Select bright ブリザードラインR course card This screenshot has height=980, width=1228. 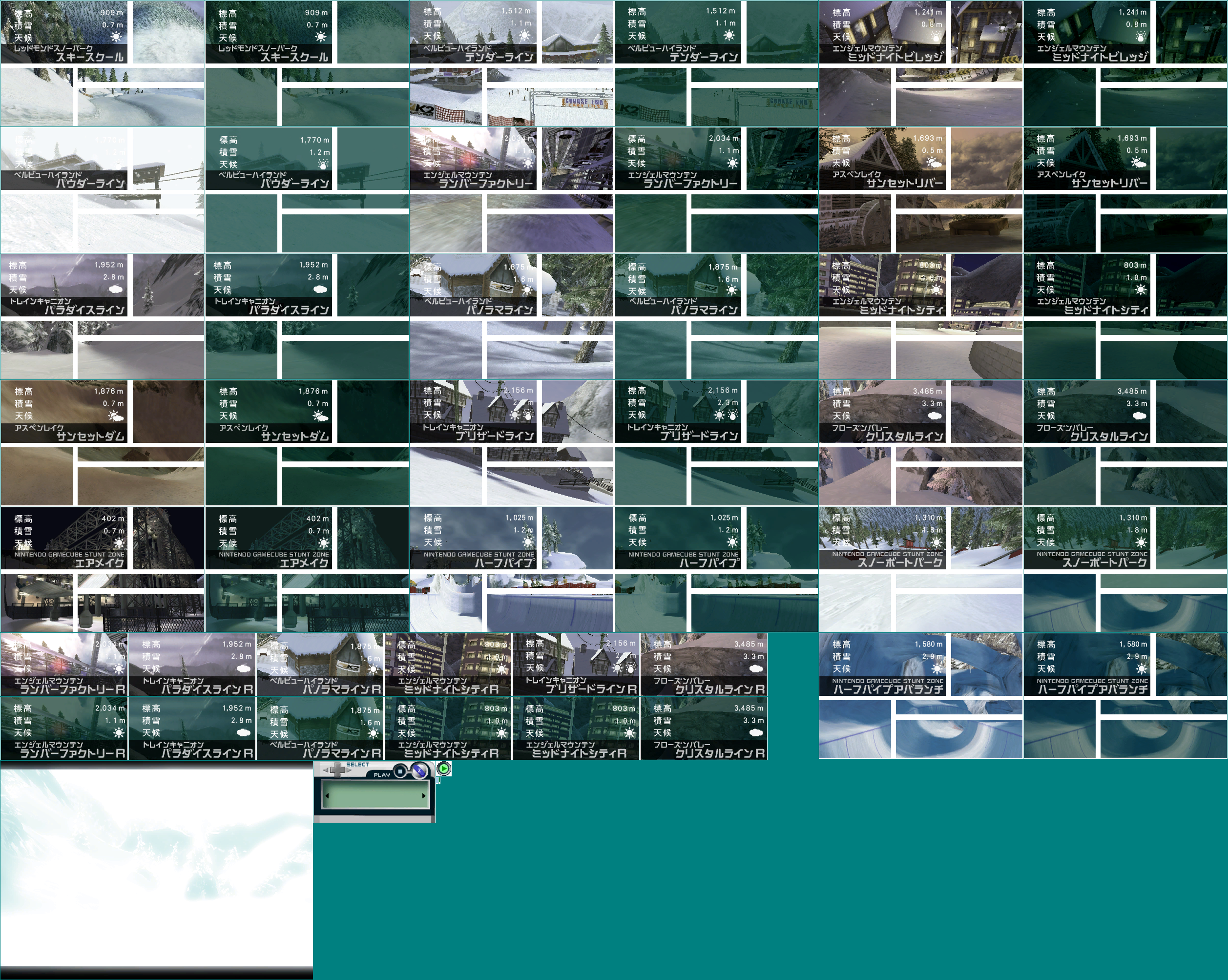point(576,665)
